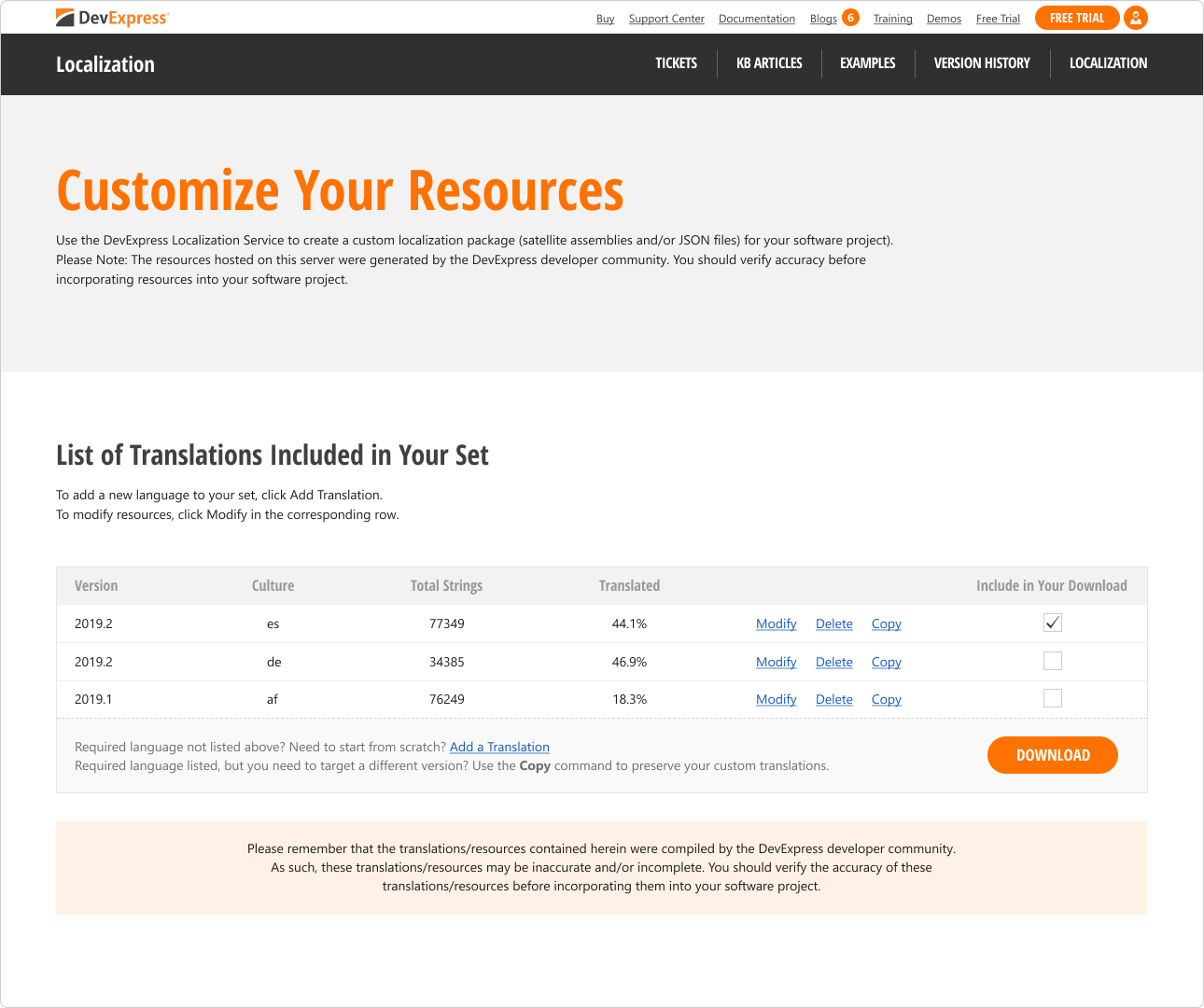
Task: Open the Buy link in top bar
Action: point(606,19)
